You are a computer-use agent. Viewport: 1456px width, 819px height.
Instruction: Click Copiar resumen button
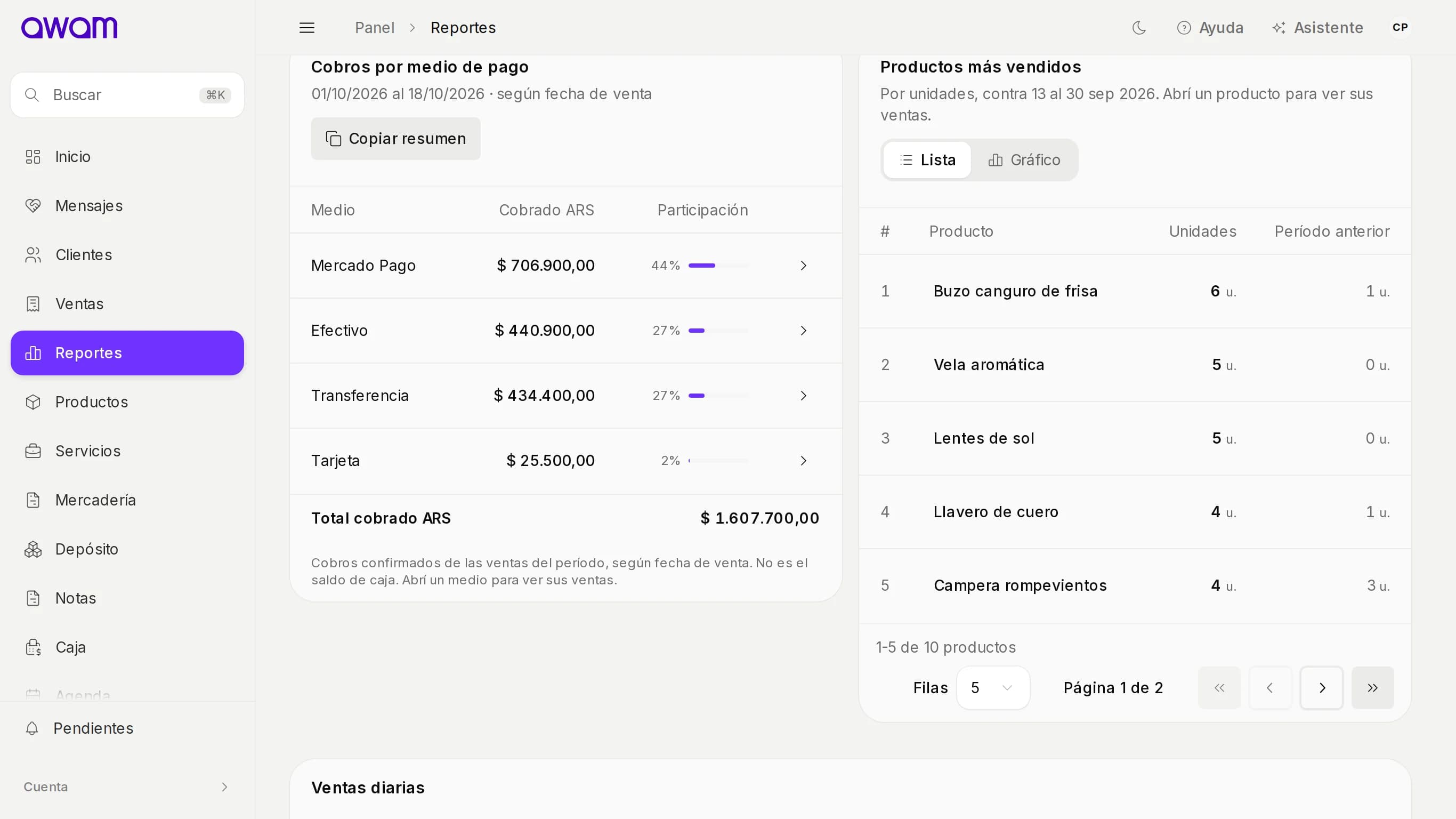click(x=395, y=139)
